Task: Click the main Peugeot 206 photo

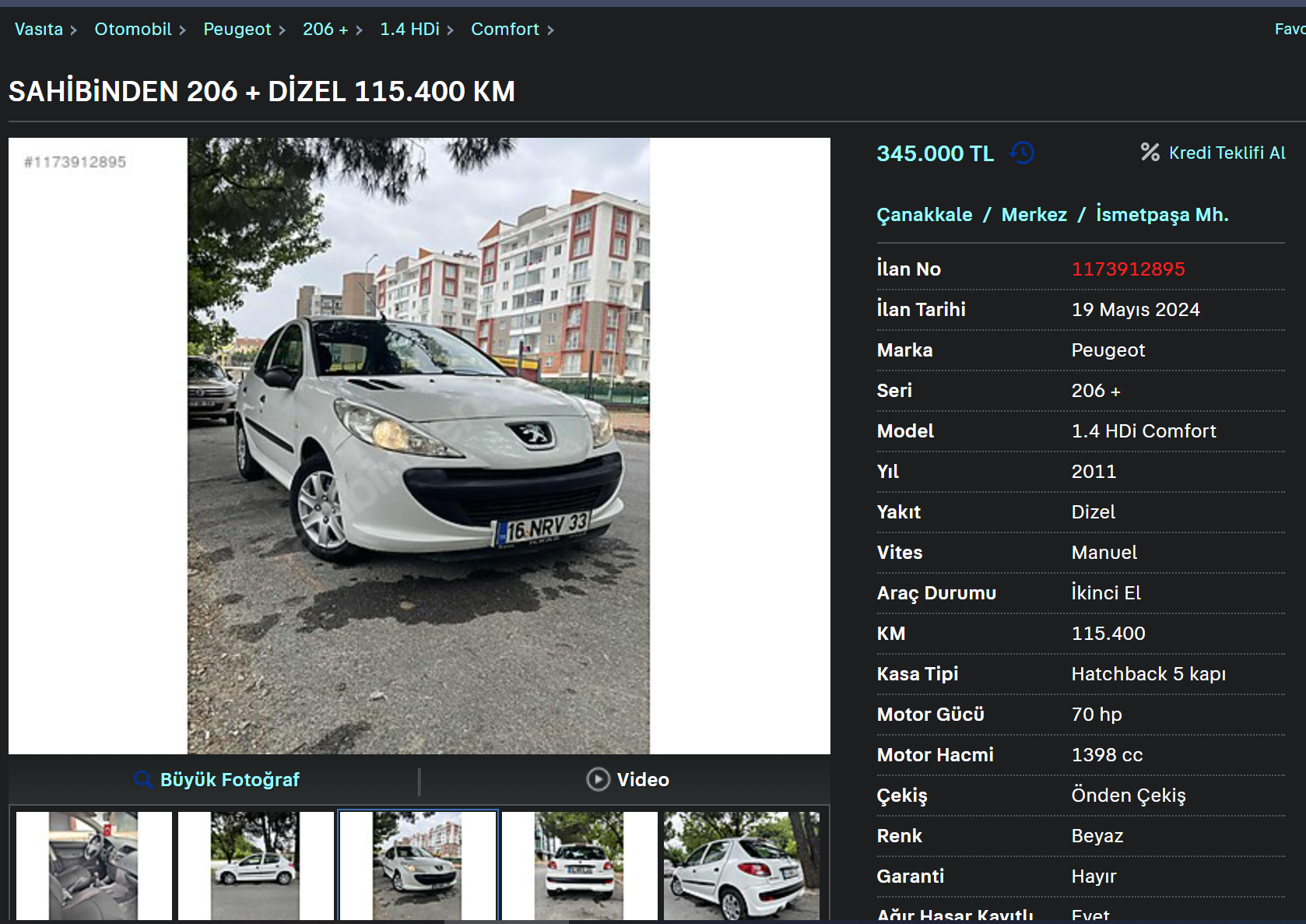Action: (419, 446)
